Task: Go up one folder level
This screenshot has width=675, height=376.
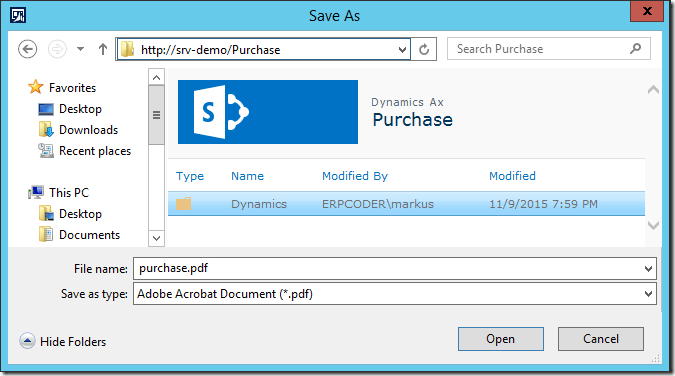Action: (102, 49)
